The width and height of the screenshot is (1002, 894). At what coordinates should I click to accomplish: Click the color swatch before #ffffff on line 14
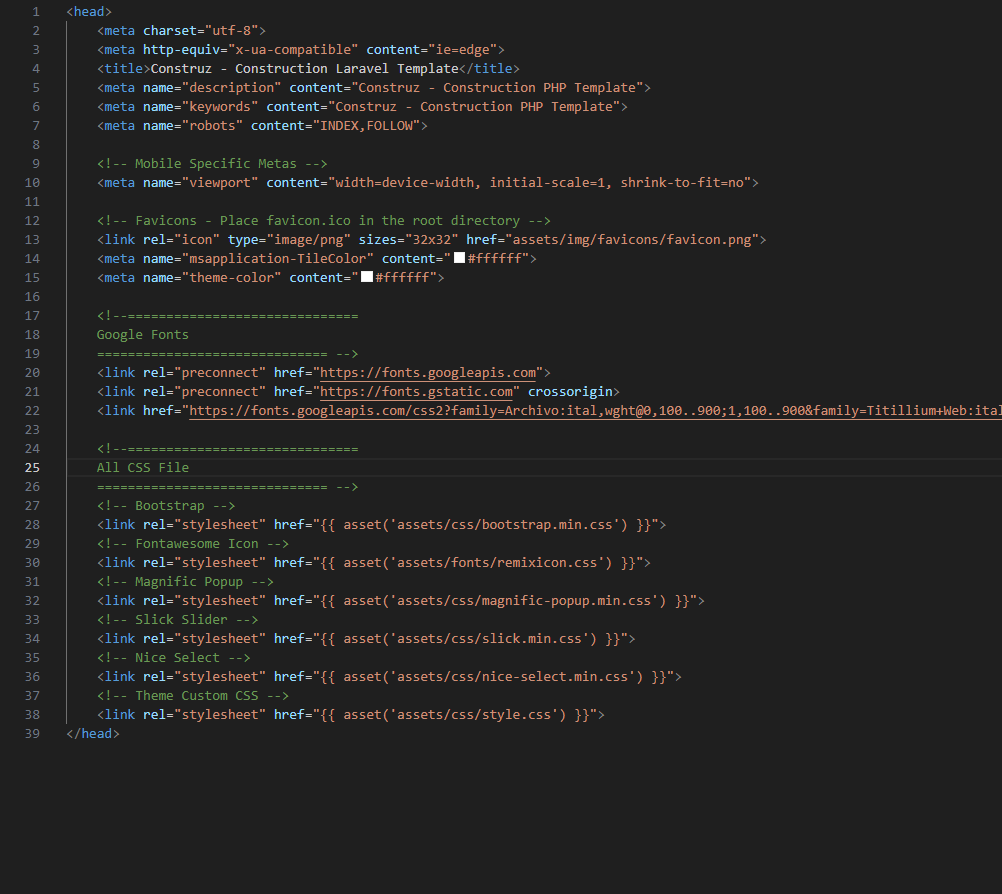click(x=459, y=258)
